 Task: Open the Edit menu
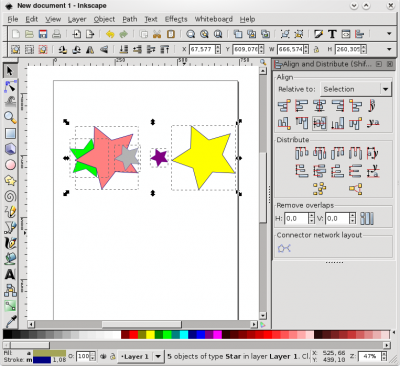point(32,19)
